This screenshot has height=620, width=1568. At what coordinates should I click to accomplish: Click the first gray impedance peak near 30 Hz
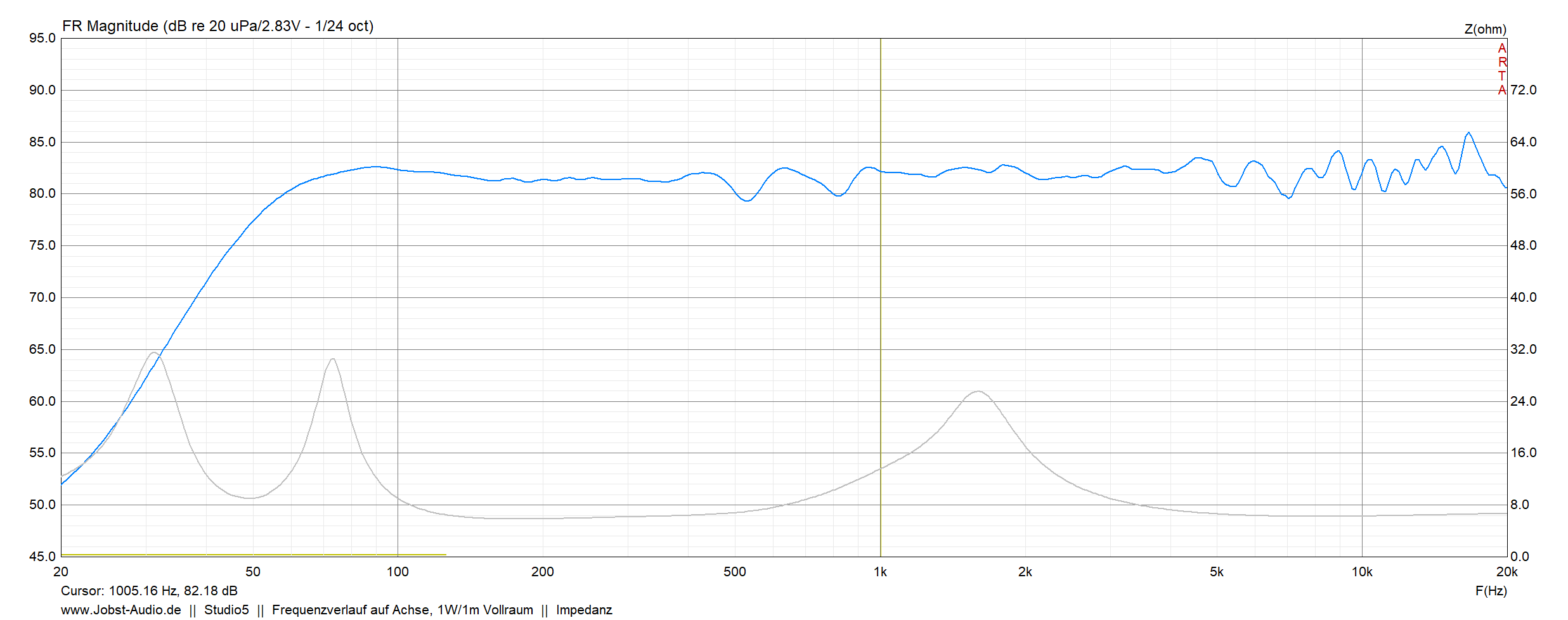[x=154, y=352]
